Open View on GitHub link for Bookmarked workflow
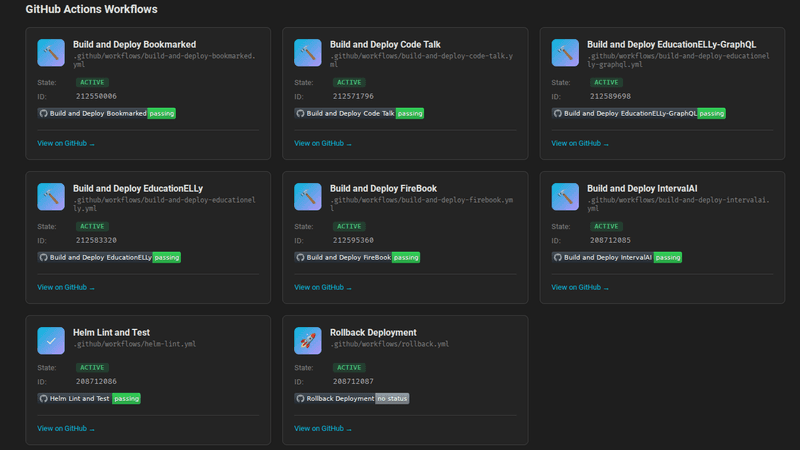800x450 pixels. click(66, 143)
